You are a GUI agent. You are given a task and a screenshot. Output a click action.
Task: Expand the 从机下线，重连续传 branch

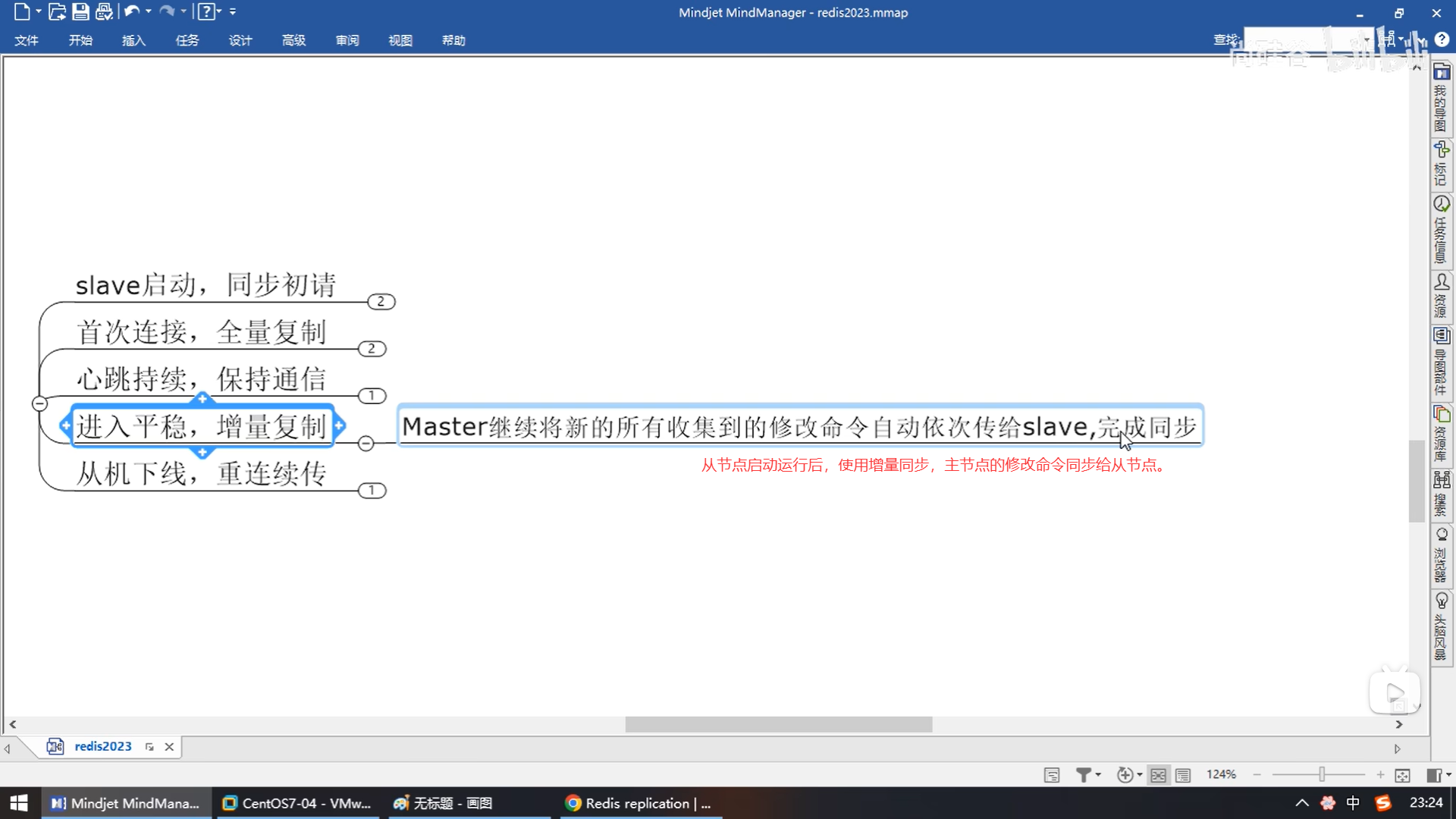pos(372,491)
